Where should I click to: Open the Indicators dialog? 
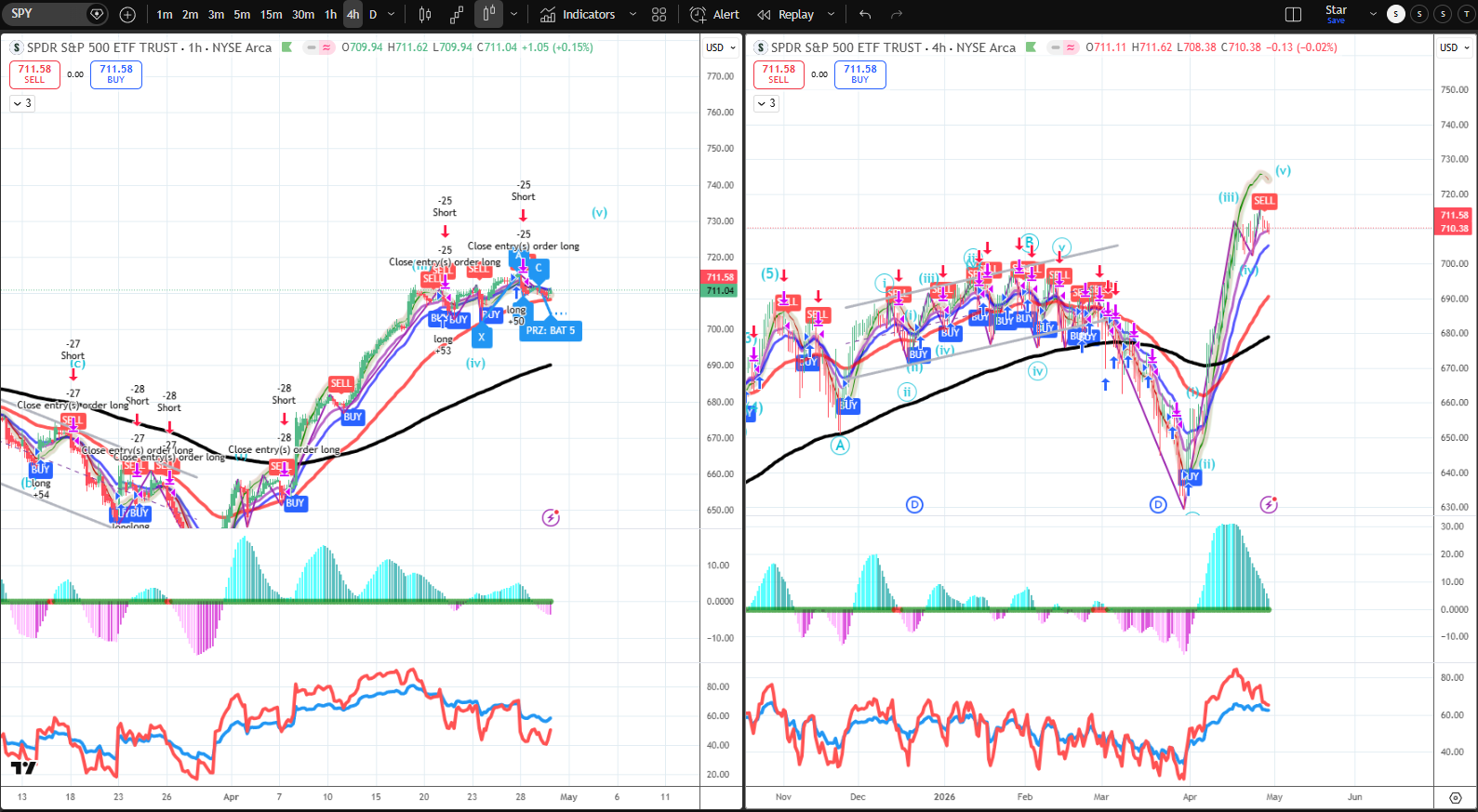578,15
